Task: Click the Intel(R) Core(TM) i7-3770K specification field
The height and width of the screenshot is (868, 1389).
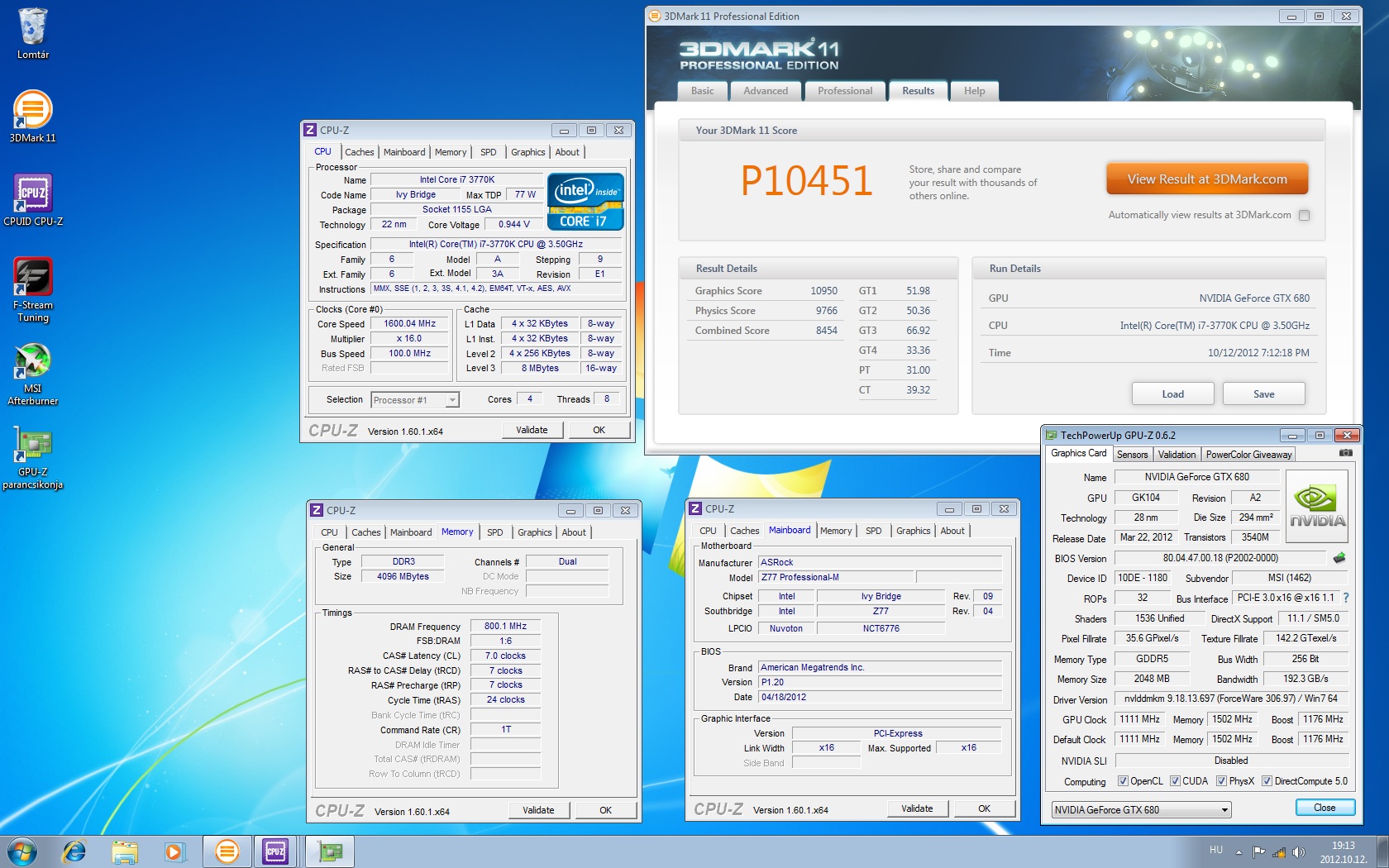Action: click(x=495, y=245)
